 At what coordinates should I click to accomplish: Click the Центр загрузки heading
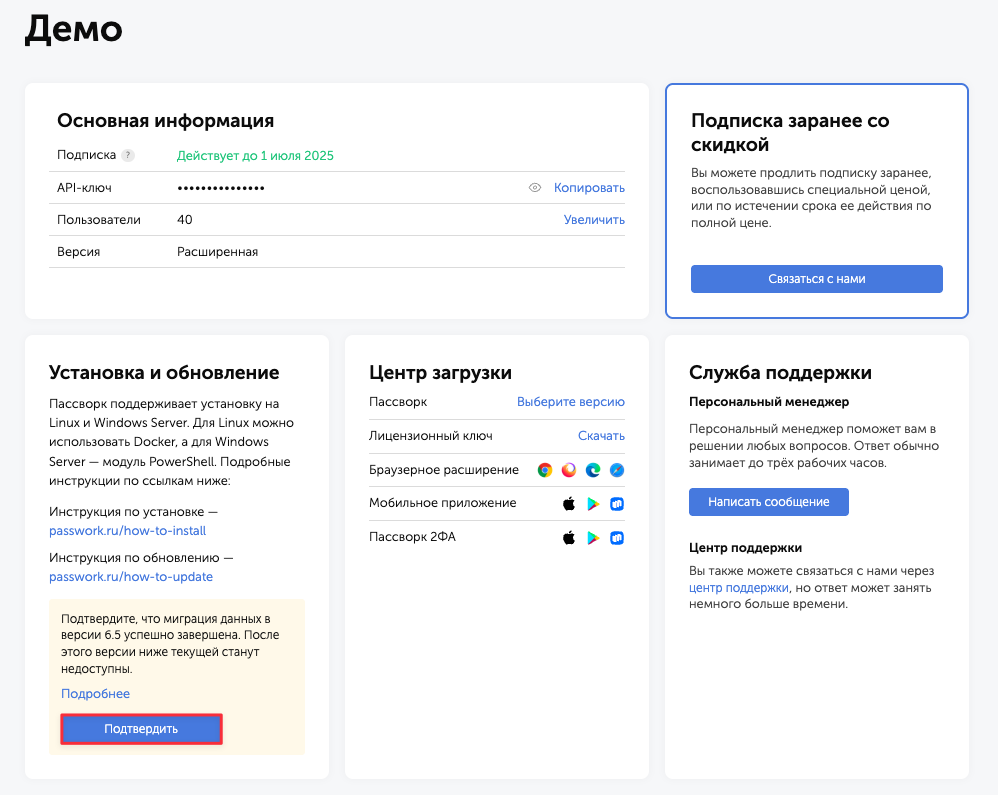click(x=440, y=372)
